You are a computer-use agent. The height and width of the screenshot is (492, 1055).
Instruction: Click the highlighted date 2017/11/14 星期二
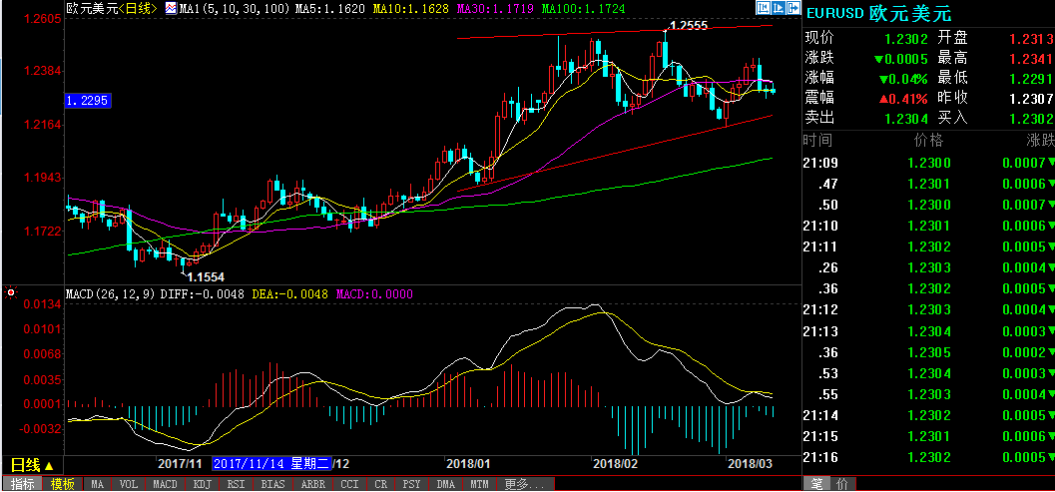coord(271,464)
